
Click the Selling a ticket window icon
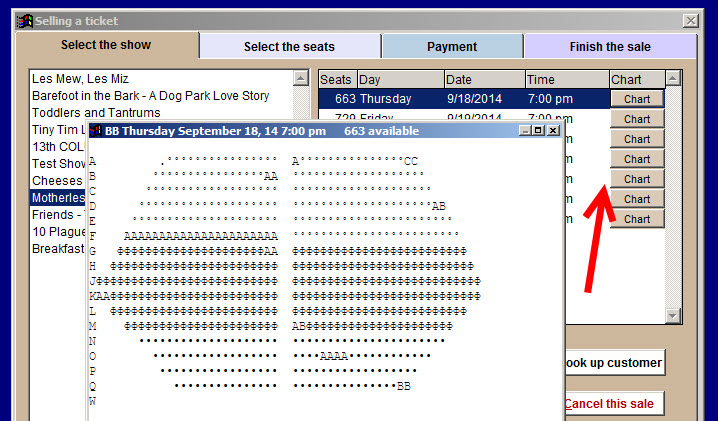(24, 20)
